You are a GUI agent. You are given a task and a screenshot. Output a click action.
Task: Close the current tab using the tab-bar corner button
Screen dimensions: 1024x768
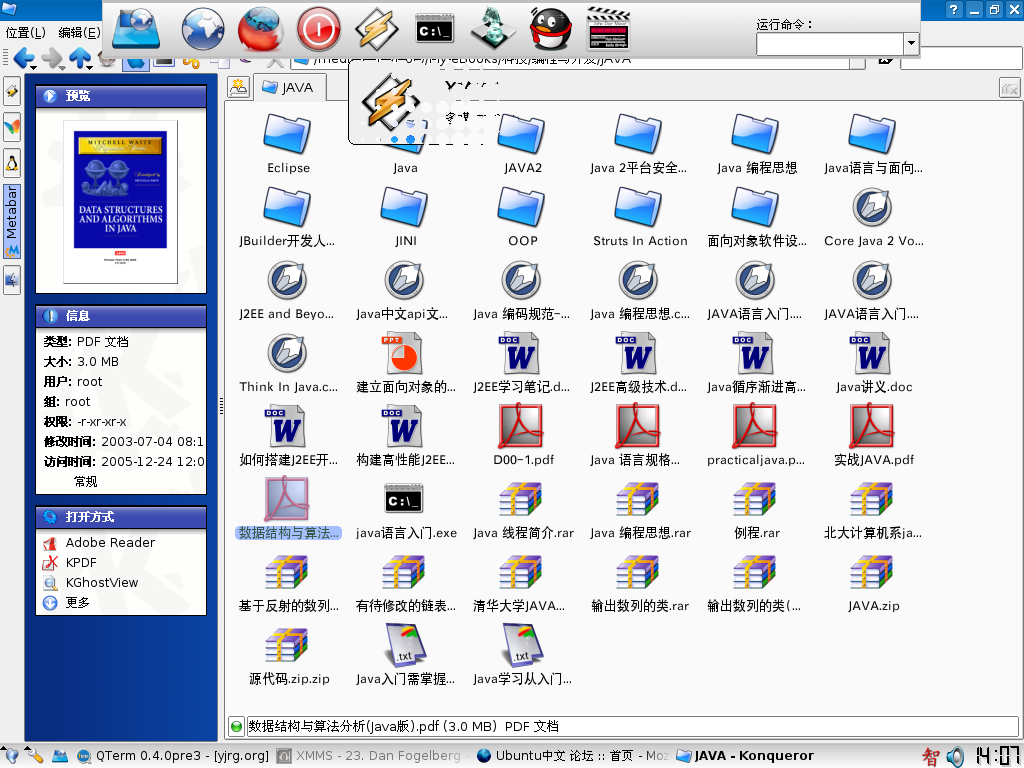click(1010, 88)
